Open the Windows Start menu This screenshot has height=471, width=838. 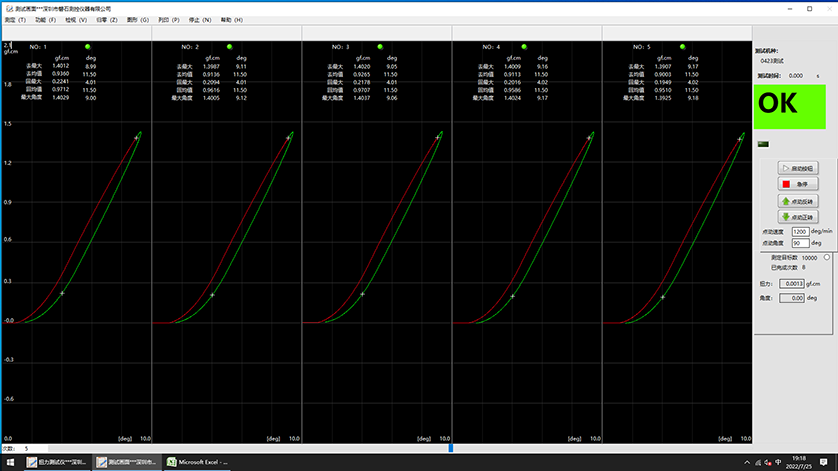coord(8,462)
